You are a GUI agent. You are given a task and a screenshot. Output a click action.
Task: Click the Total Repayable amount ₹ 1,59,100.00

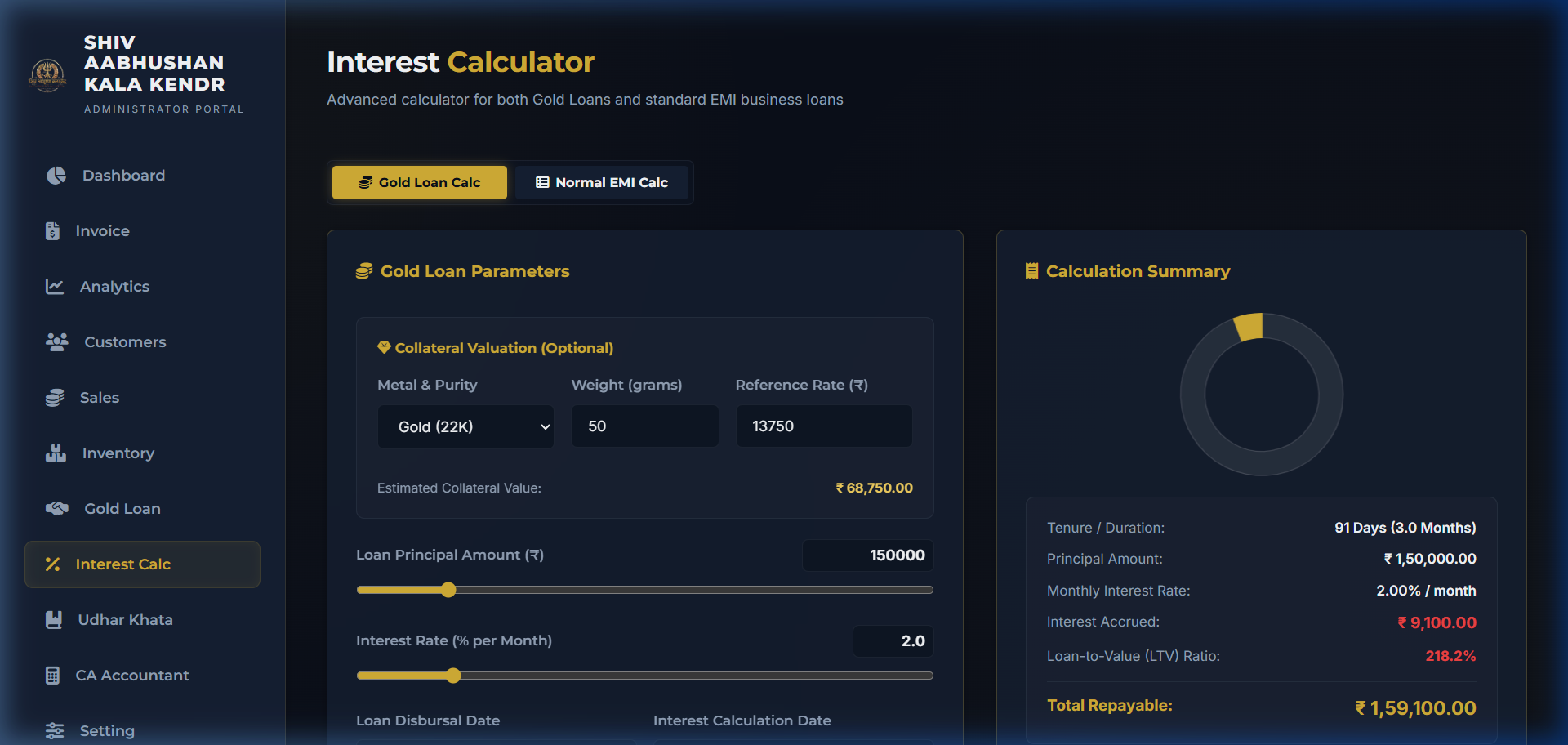tap(1415, 708)
